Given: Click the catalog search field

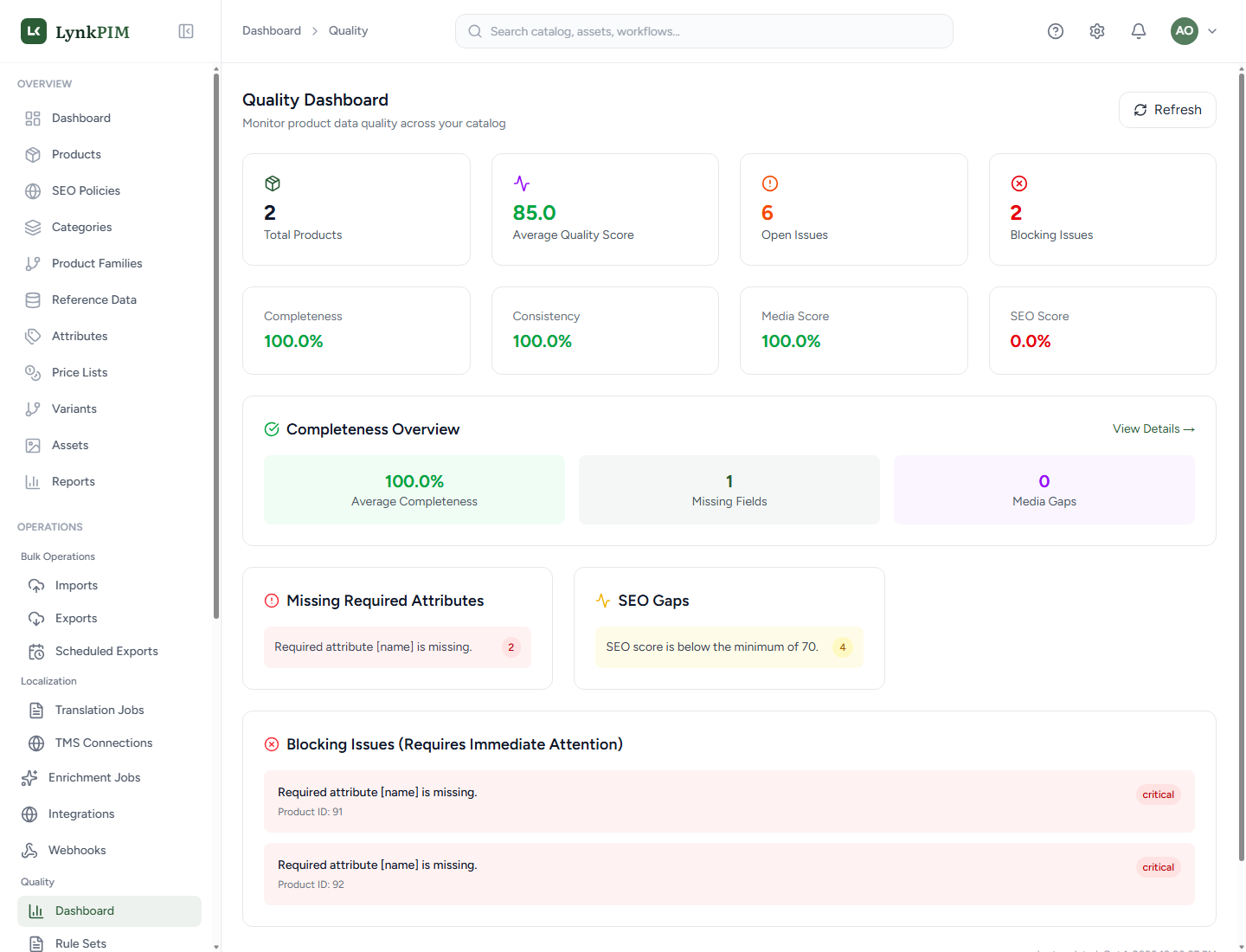Looking at the screenshot, I should click(704, 31).
